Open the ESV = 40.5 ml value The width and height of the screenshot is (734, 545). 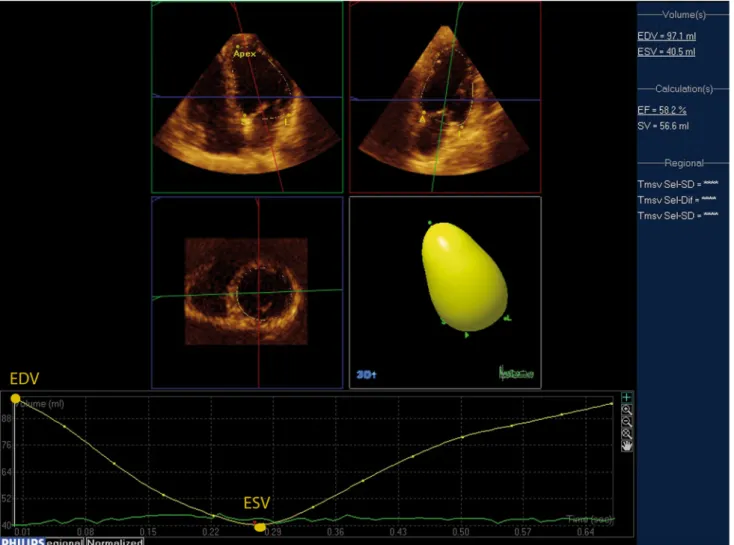[x=666, y=52]
